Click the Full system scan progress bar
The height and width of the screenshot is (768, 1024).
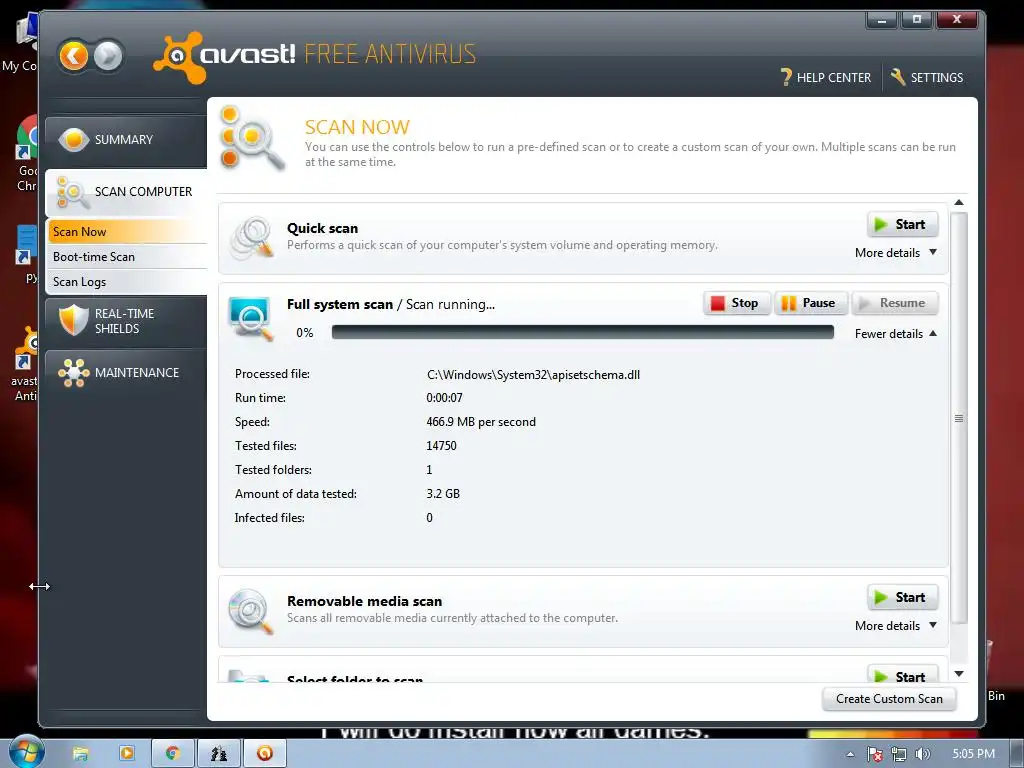pyautogui.click(x=583, y=332)
